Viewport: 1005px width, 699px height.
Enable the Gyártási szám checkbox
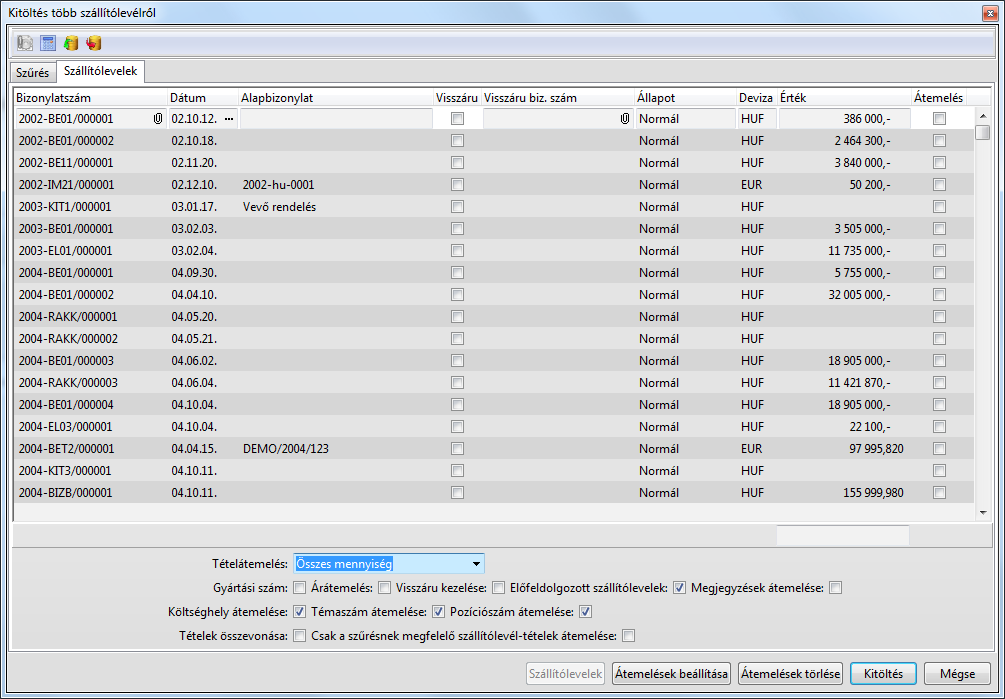pos(299,588)
